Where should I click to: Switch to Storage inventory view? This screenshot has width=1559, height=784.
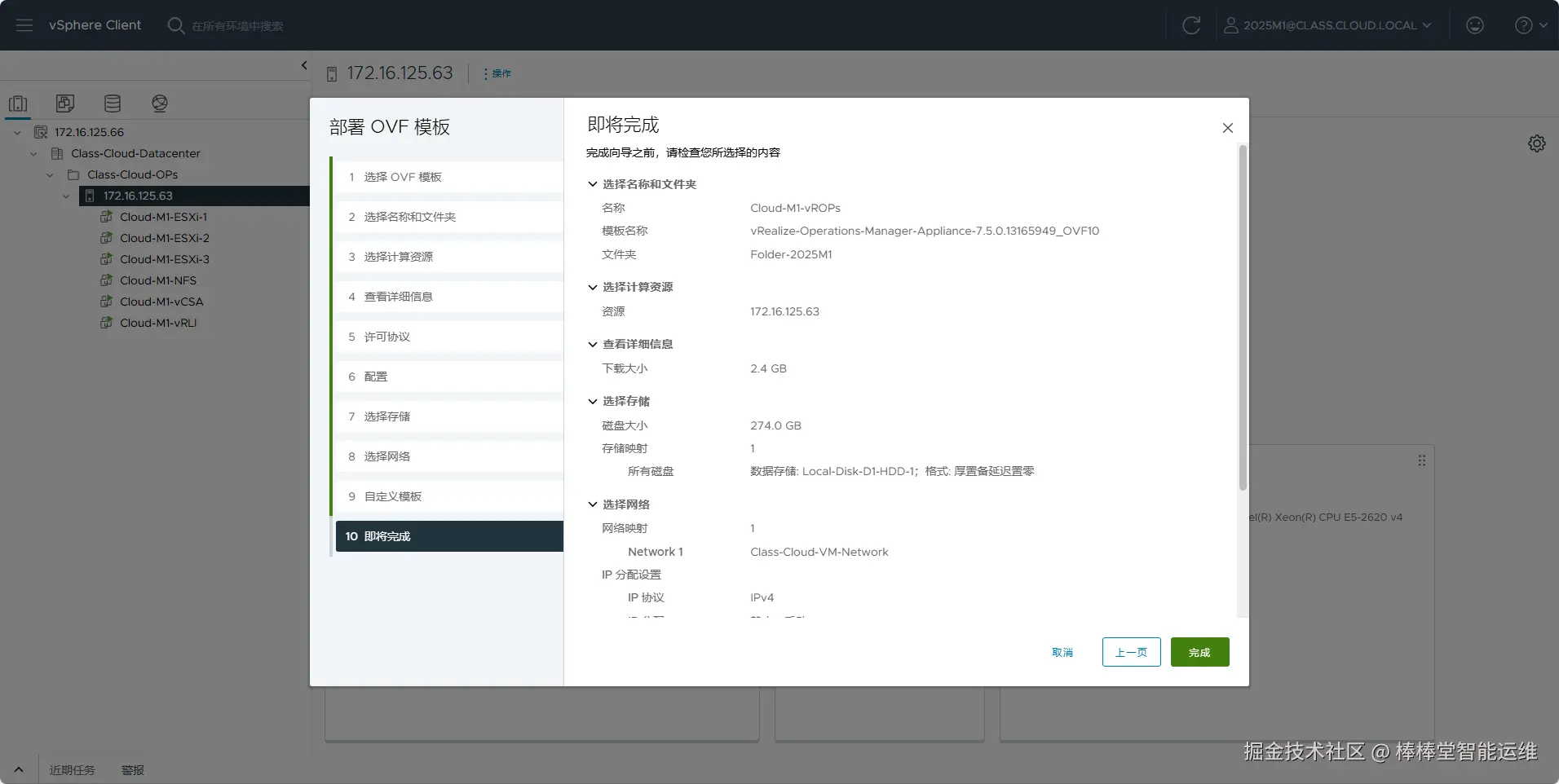click(113, 104)
